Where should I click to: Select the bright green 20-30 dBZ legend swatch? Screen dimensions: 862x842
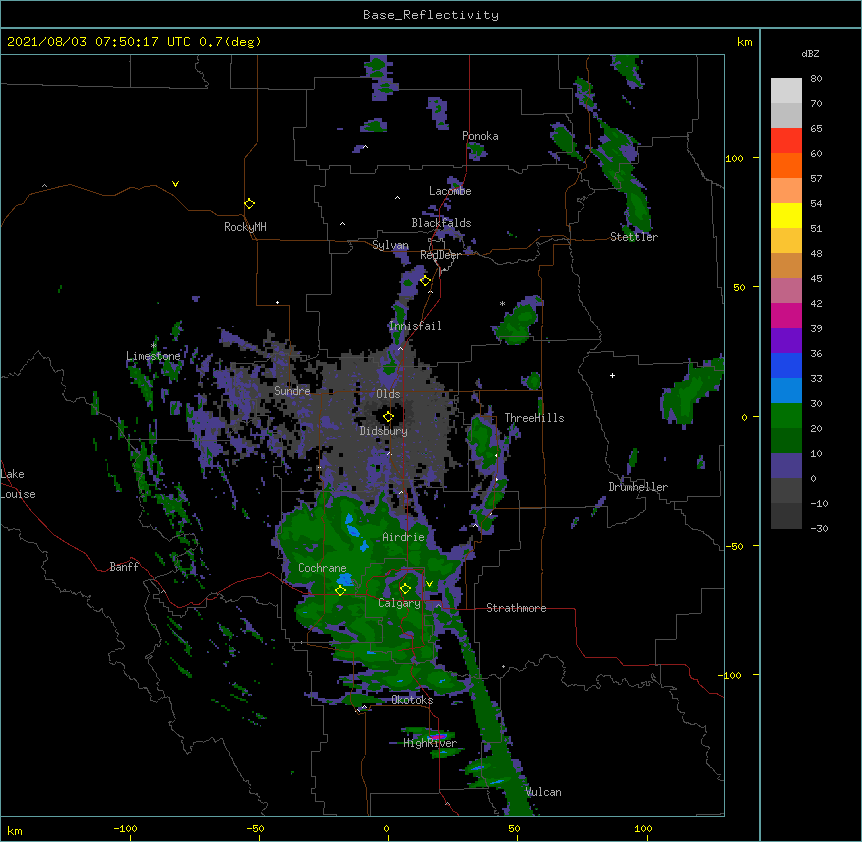click(x=786, y=416)
